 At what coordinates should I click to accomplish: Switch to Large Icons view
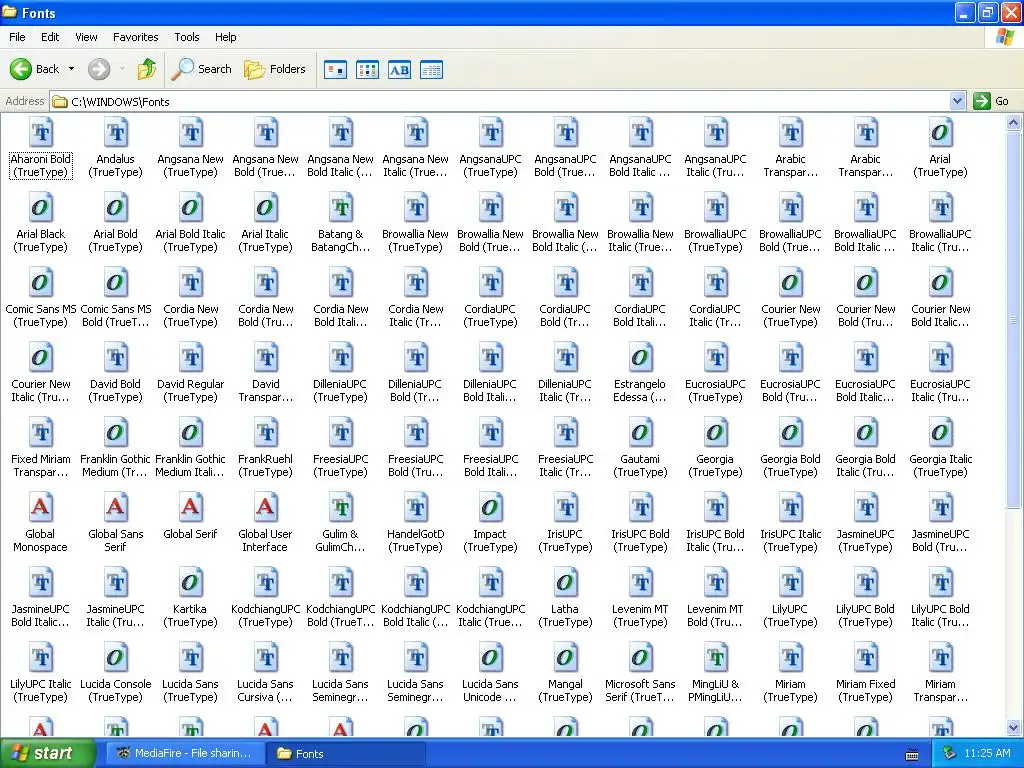click(335, 69)
